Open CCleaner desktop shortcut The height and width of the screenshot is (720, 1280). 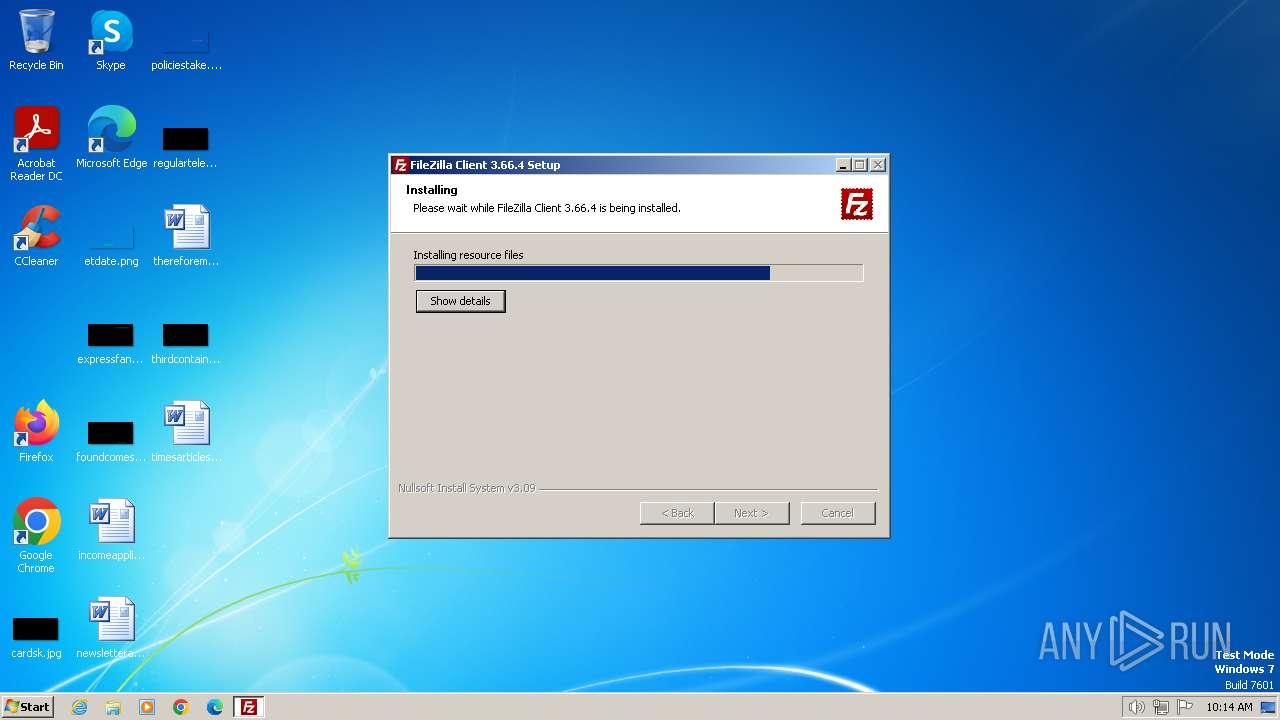pyautogui.click(x=36, y=236)
